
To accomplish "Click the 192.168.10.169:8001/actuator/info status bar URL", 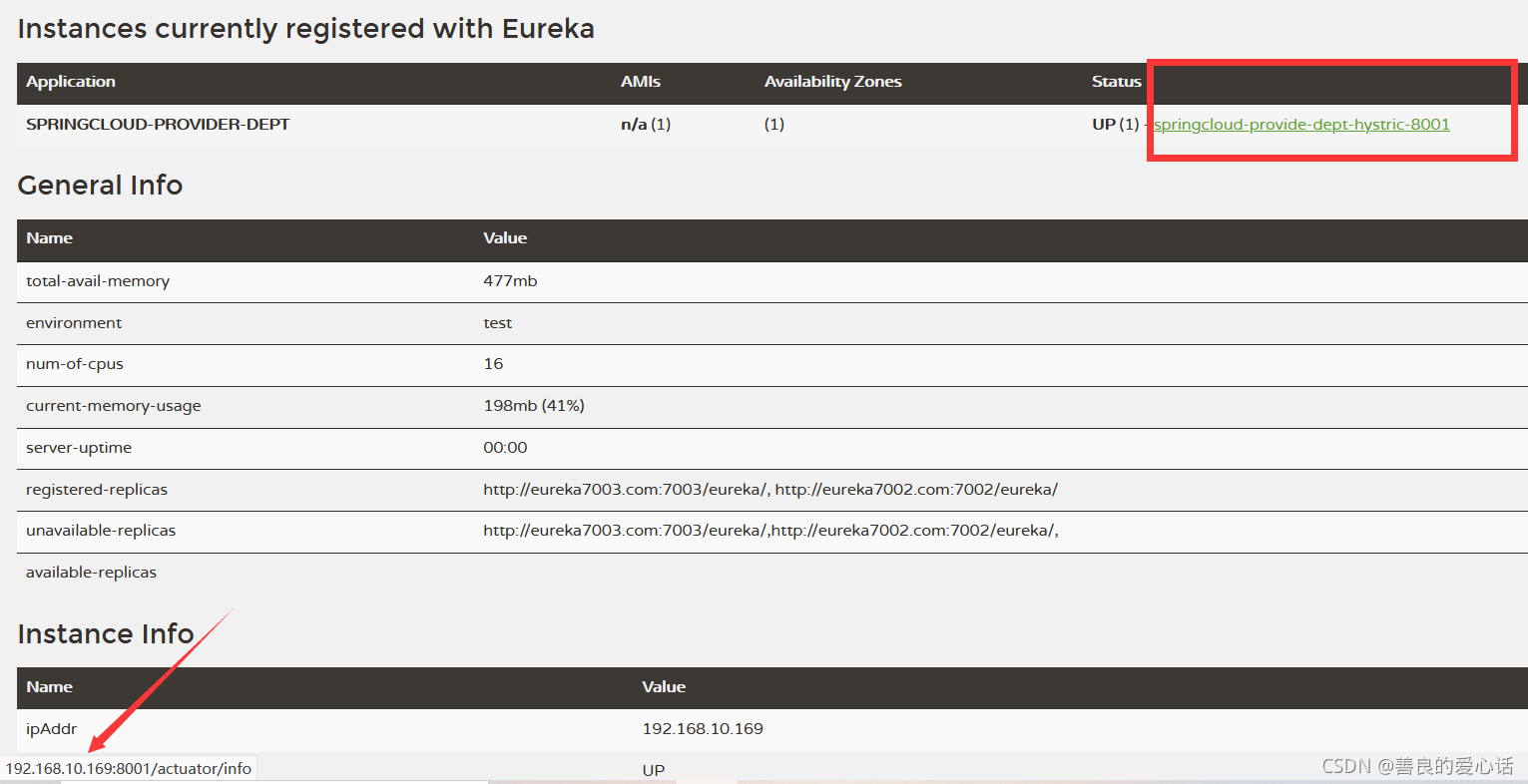I will (129, 768).
